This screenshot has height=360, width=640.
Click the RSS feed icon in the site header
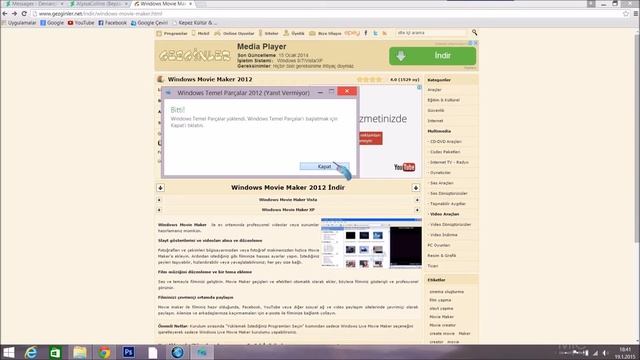coord(384,33)
